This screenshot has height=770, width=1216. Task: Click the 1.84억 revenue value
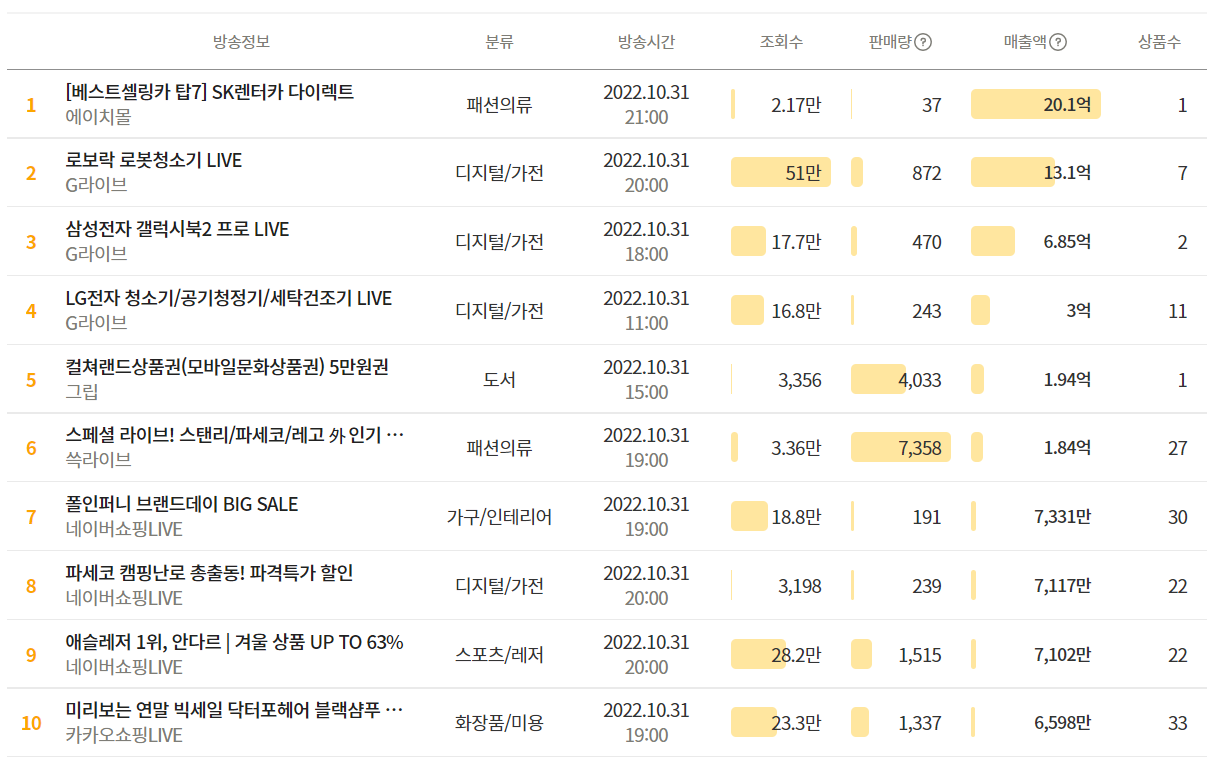(1067, 447)
